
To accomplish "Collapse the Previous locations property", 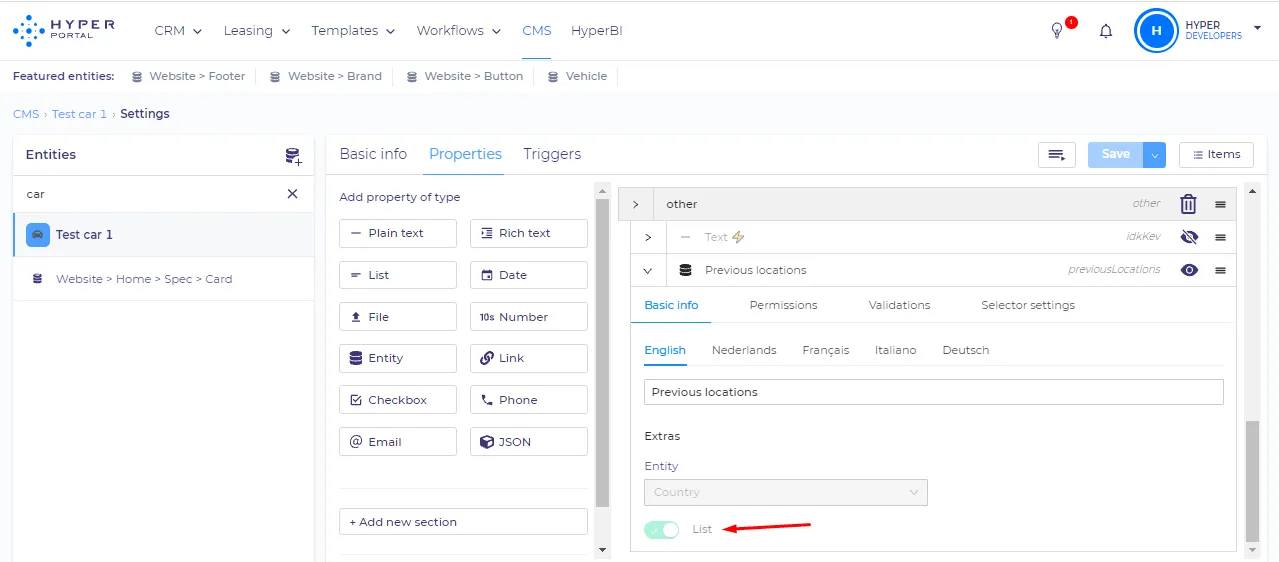I will 648,270.
